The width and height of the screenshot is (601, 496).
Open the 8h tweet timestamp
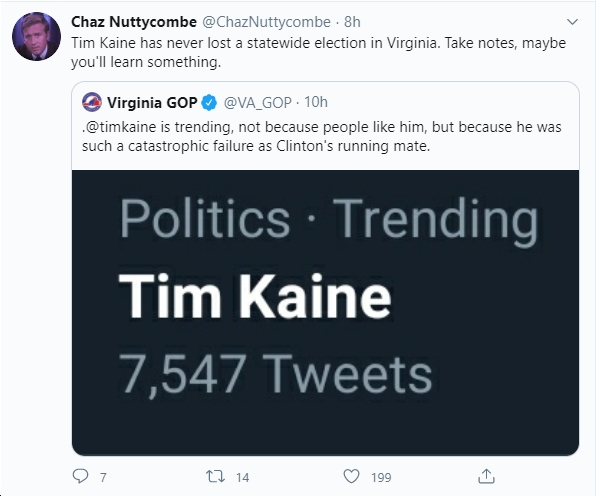(x=352, y=22)
